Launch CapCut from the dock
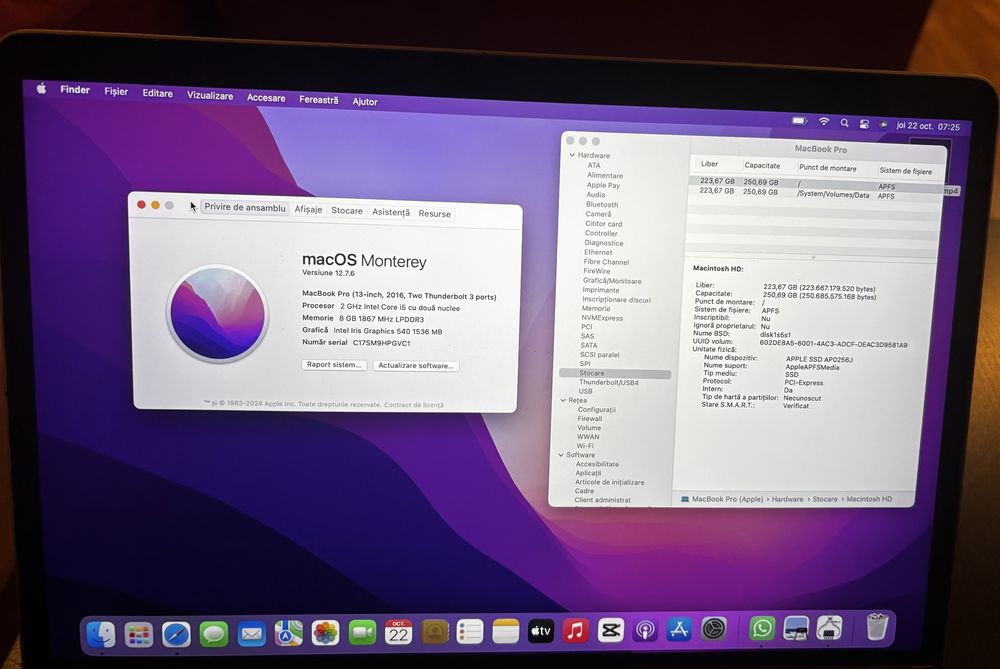Viewport: 1000px width, 669px height. pyautogui.click(x=610, y=631)
